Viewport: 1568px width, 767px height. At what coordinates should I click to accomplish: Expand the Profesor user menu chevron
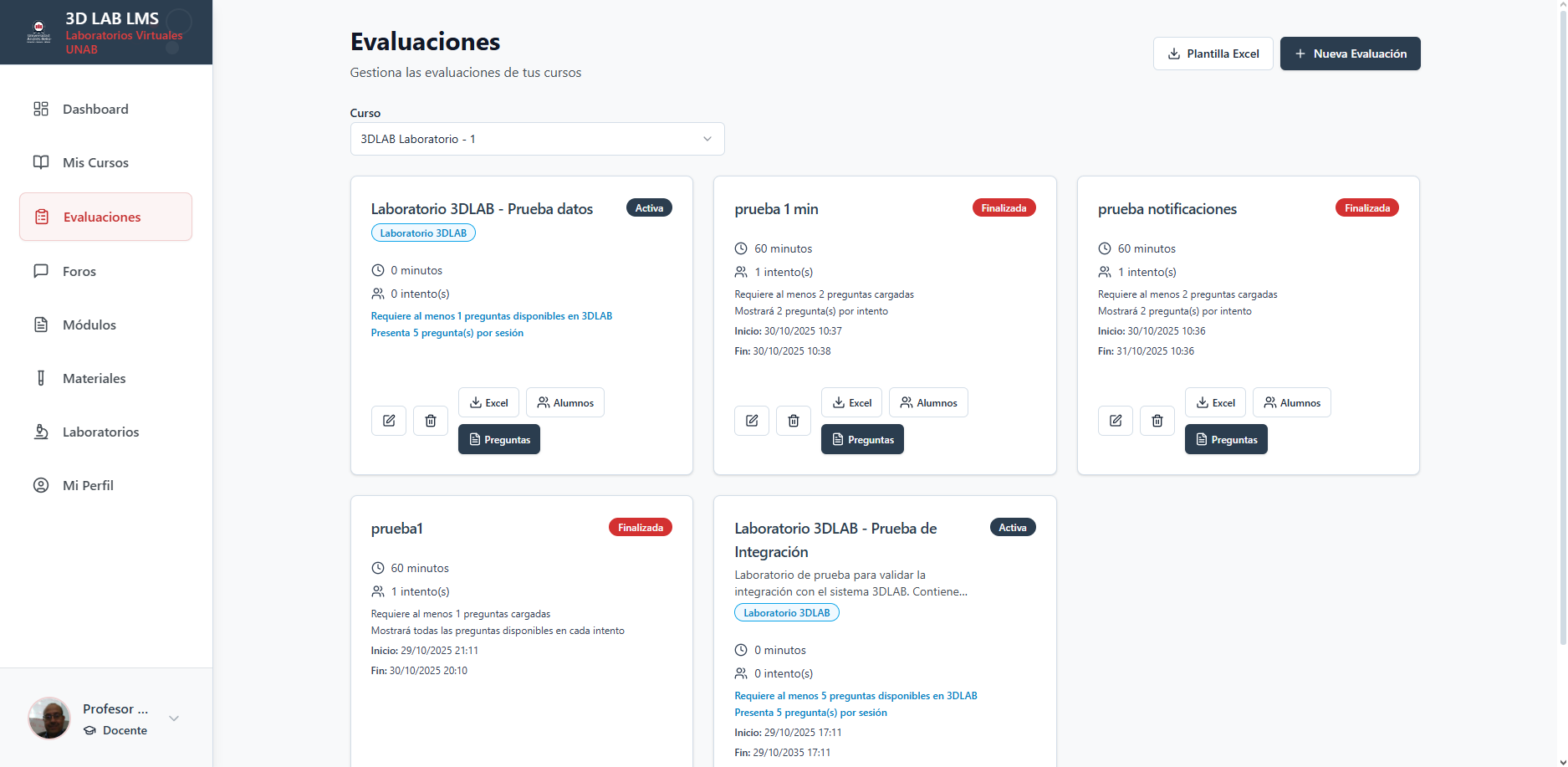coord(174,718)
